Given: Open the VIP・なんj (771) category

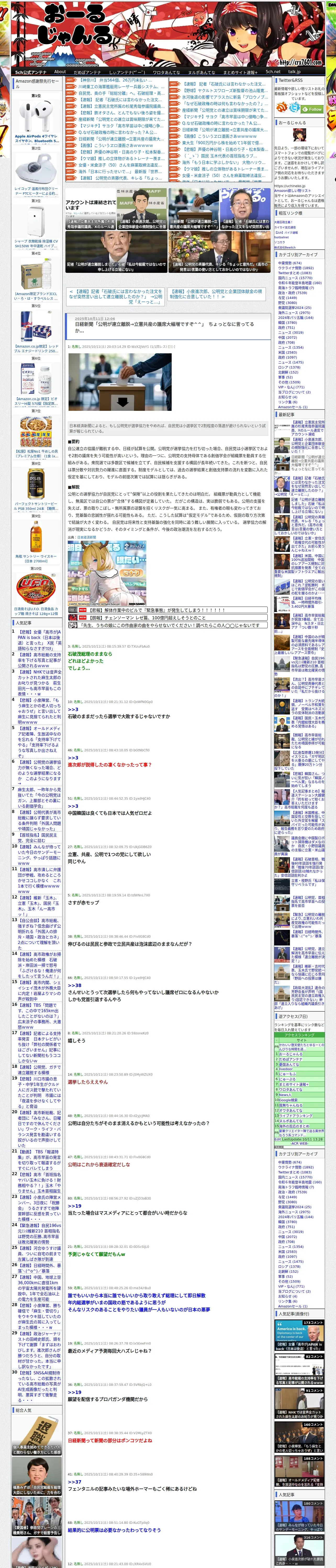Looking at the screenshot, I should 291,387.
